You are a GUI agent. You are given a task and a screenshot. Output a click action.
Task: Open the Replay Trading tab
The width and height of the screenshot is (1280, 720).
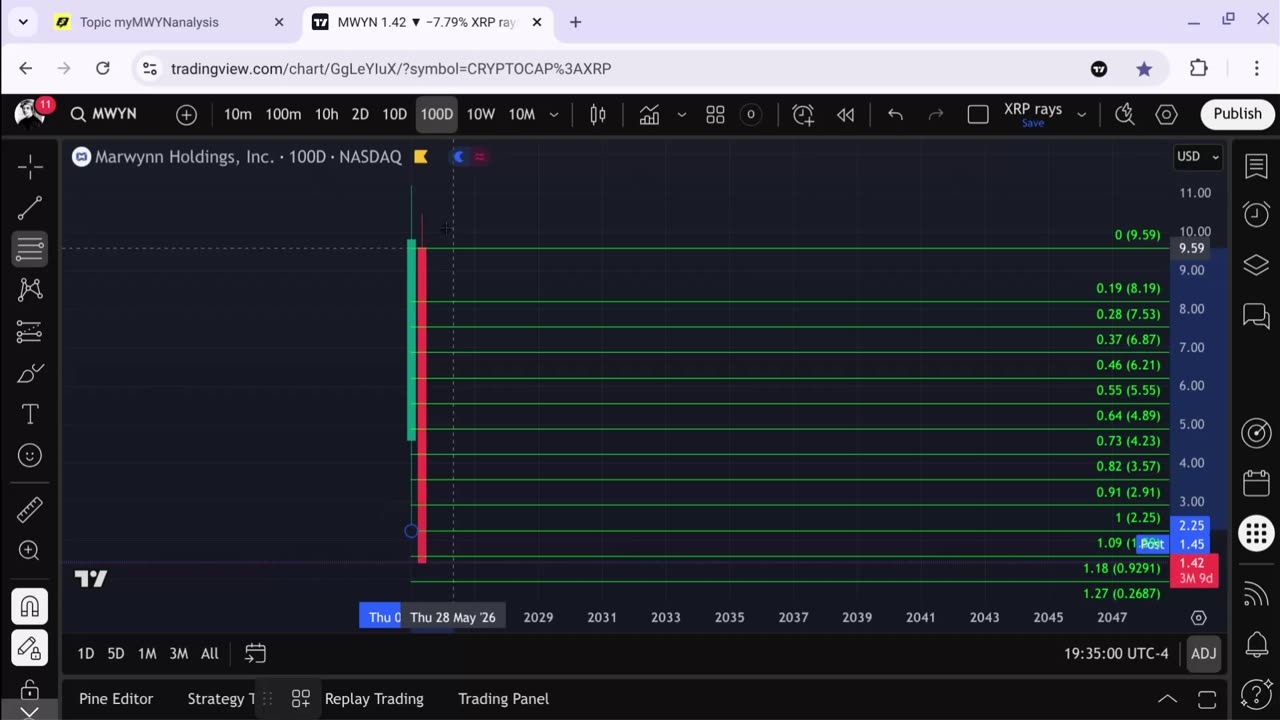click(x=374, y=699)
